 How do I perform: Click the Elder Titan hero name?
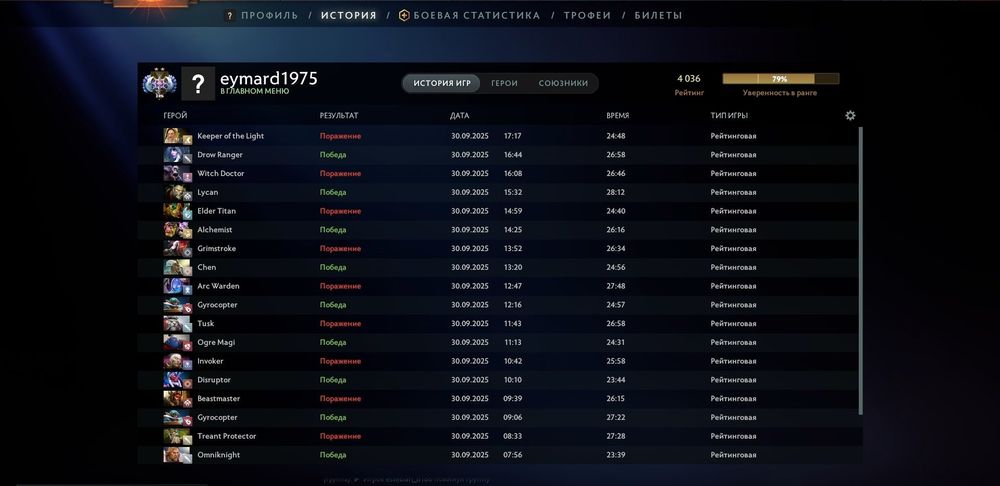[216, 210]
